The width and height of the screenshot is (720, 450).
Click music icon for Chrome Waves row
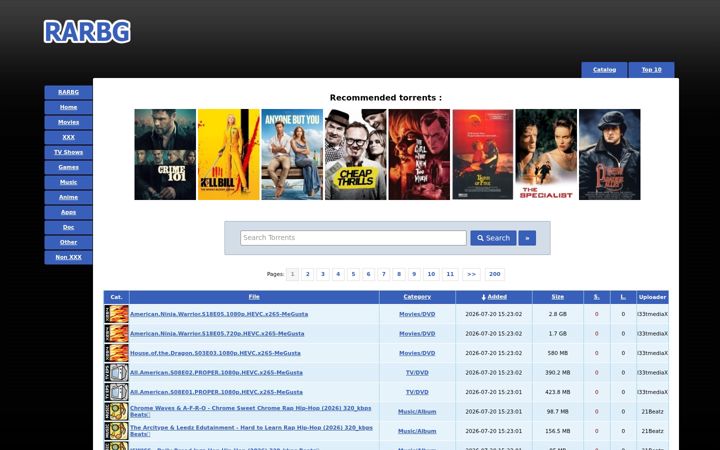pyautogui.click(x=117, y=411)
